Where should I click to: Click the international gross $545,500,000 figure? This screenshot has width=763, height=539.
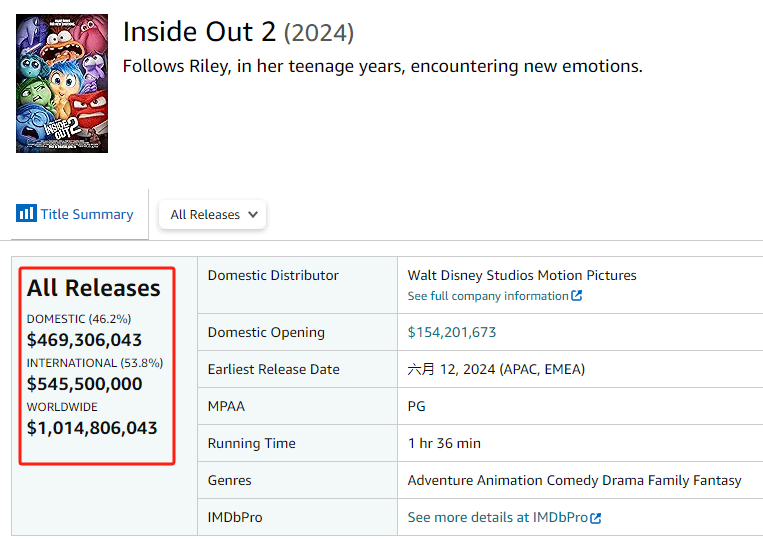pos(85,384)
